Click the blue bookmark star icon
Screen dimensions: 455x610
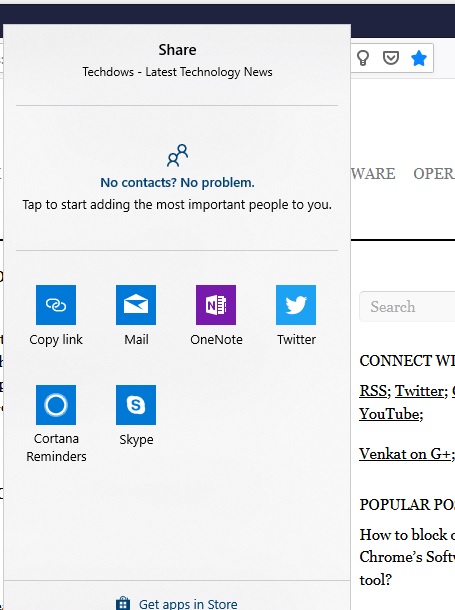point(419,58)
